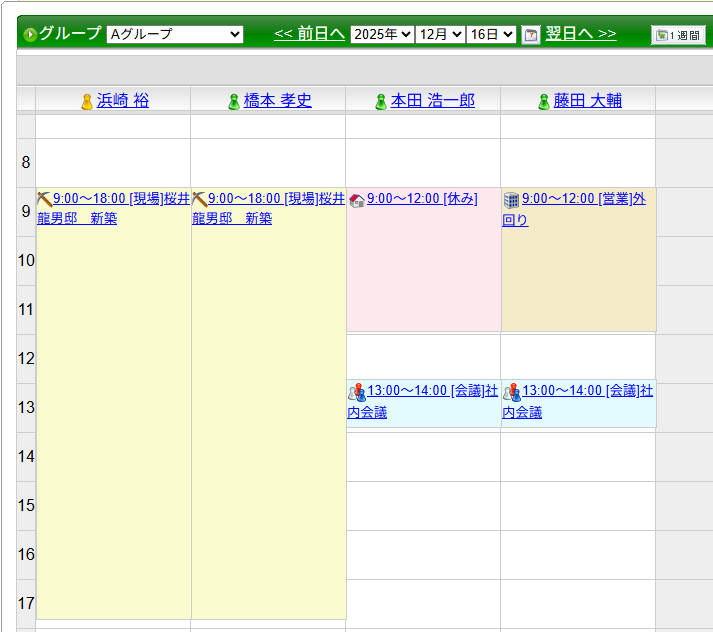713x632 pixels.
Task: Expand the Aグループ group dropdown
Action: (175, 34)
